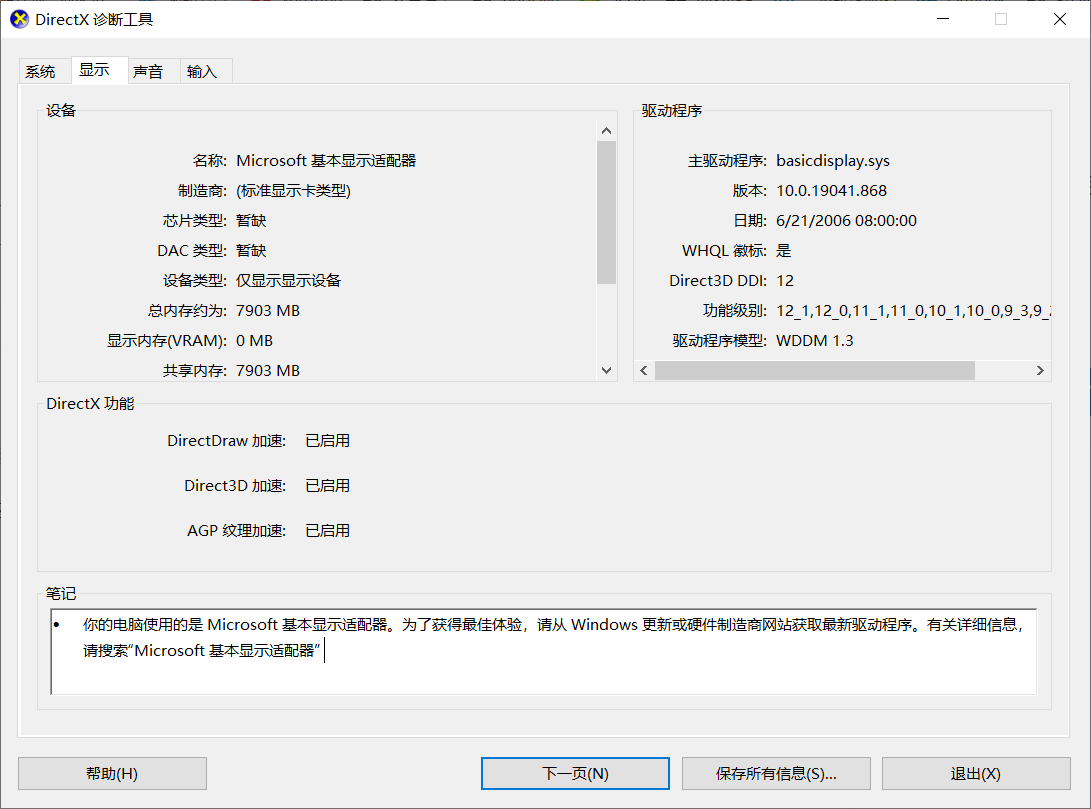
Task: Click driver panel scroll left arrow
Action: point(644,371)
